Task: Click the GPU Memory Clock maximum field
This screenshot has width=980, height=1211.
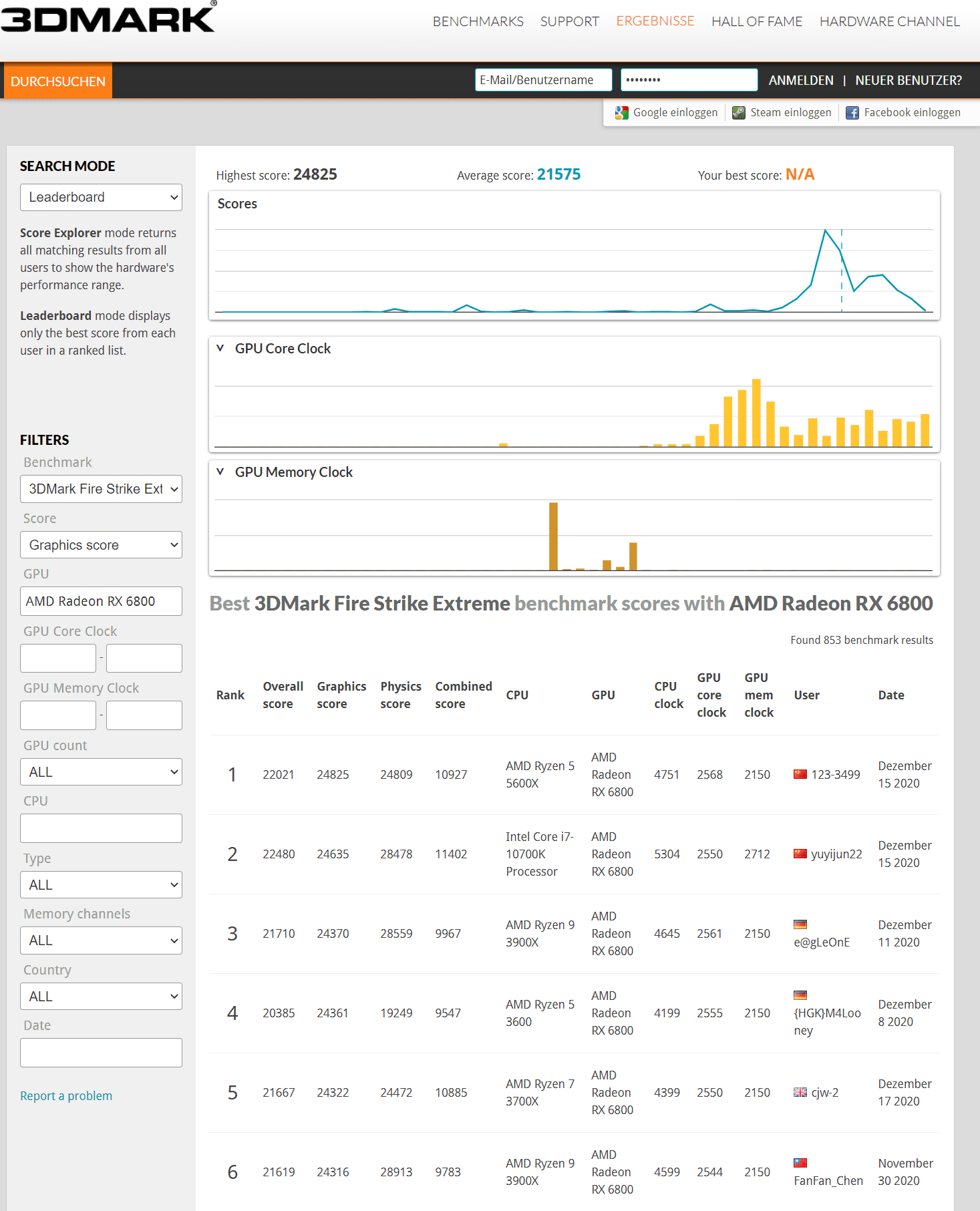Action: point(144,715)
